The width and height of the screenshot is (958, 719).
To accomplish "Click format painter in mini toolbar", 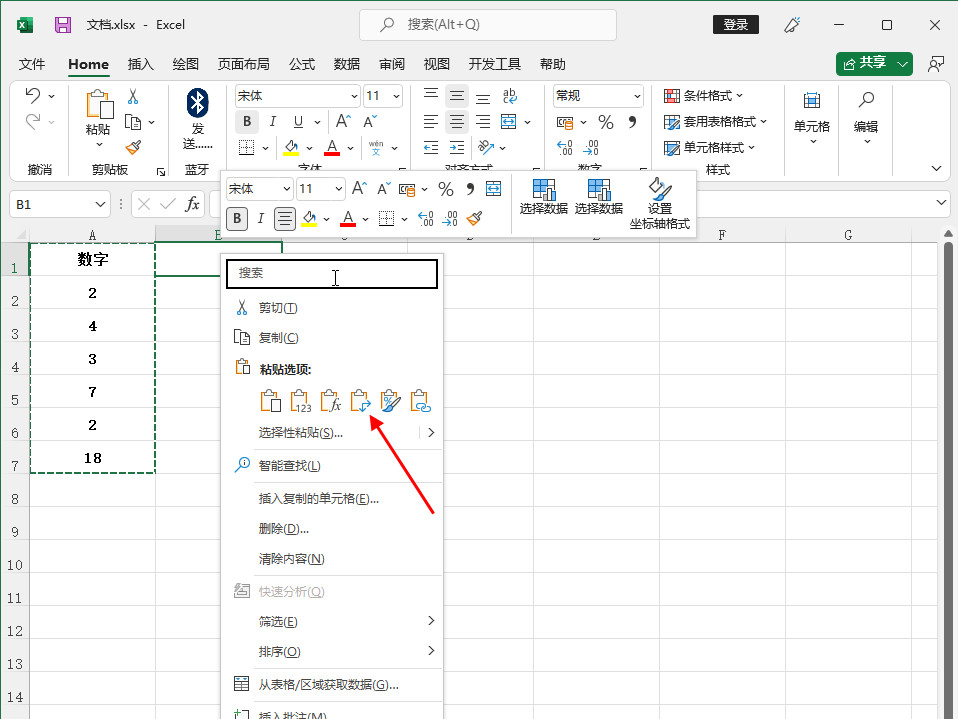I will coord(474,218).
